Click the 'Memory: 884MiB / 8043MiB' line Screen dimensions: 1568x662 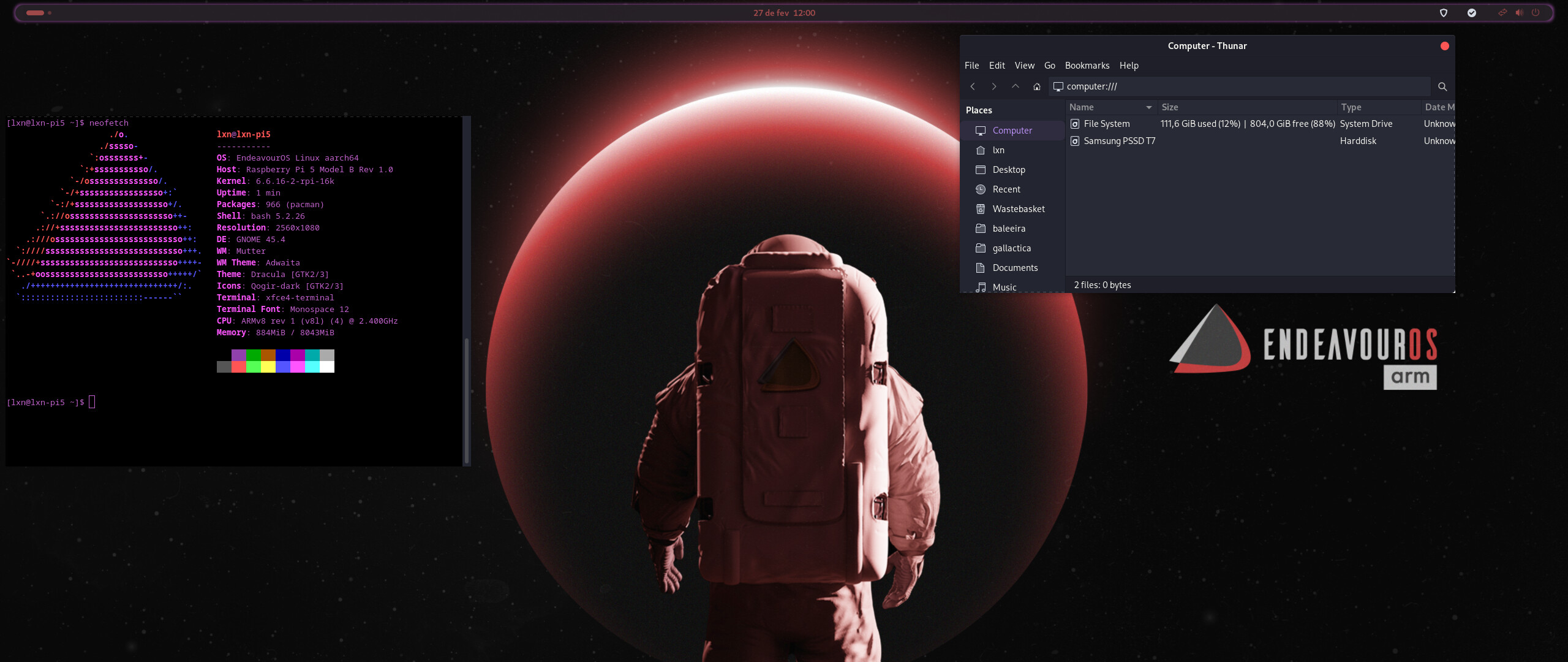275,332
